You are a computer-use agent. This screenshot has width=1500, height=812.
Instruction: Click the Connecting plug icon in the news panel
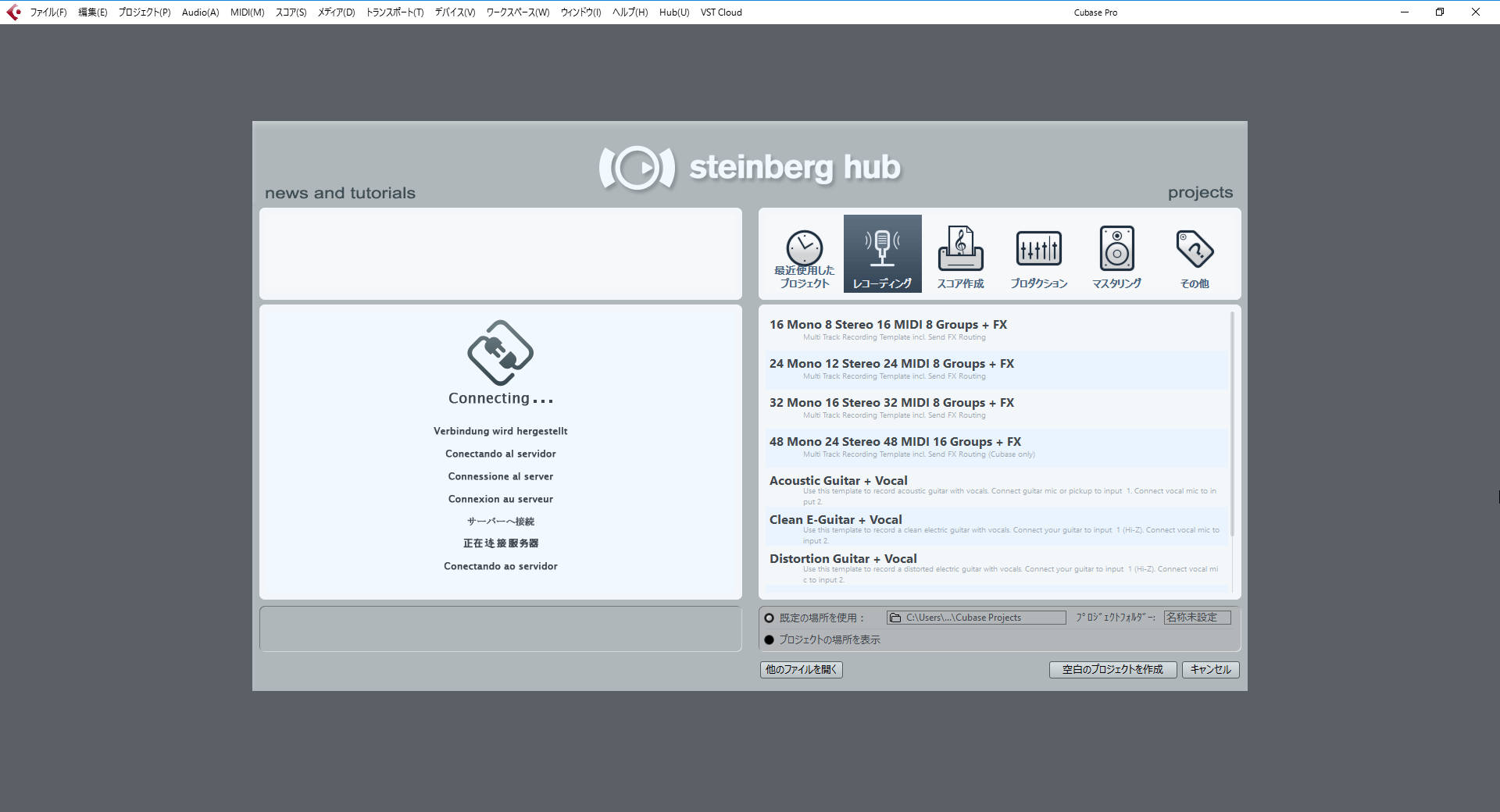[500, 353]
